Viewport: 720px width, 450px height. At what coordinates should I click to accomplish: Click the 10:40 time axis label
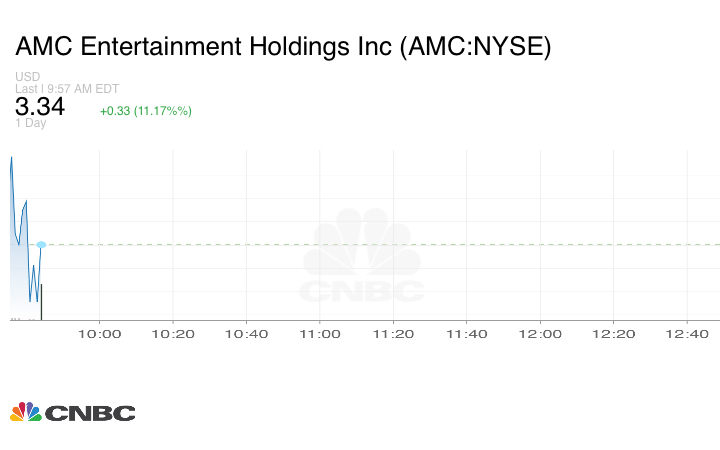(246, 334)
